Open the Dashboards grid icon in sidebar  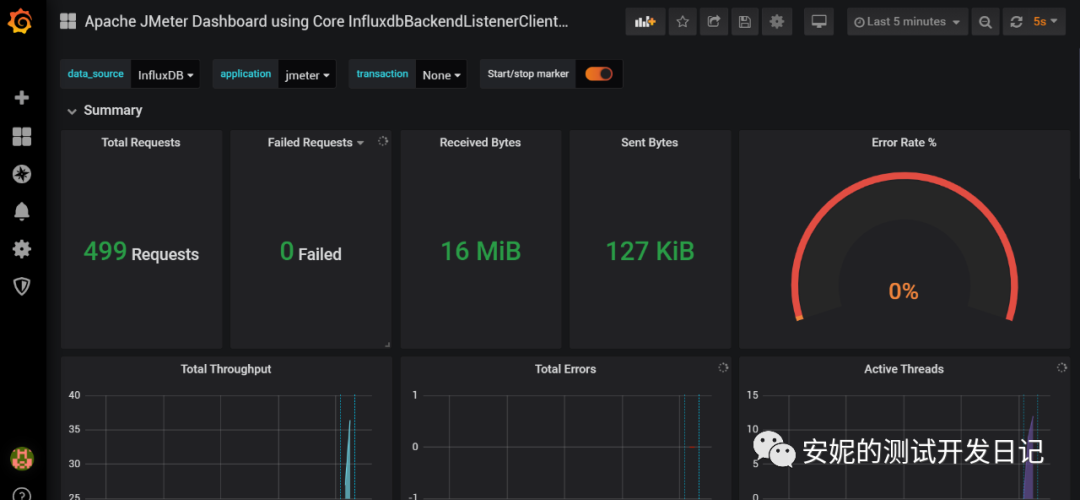(x=22, y=136)
